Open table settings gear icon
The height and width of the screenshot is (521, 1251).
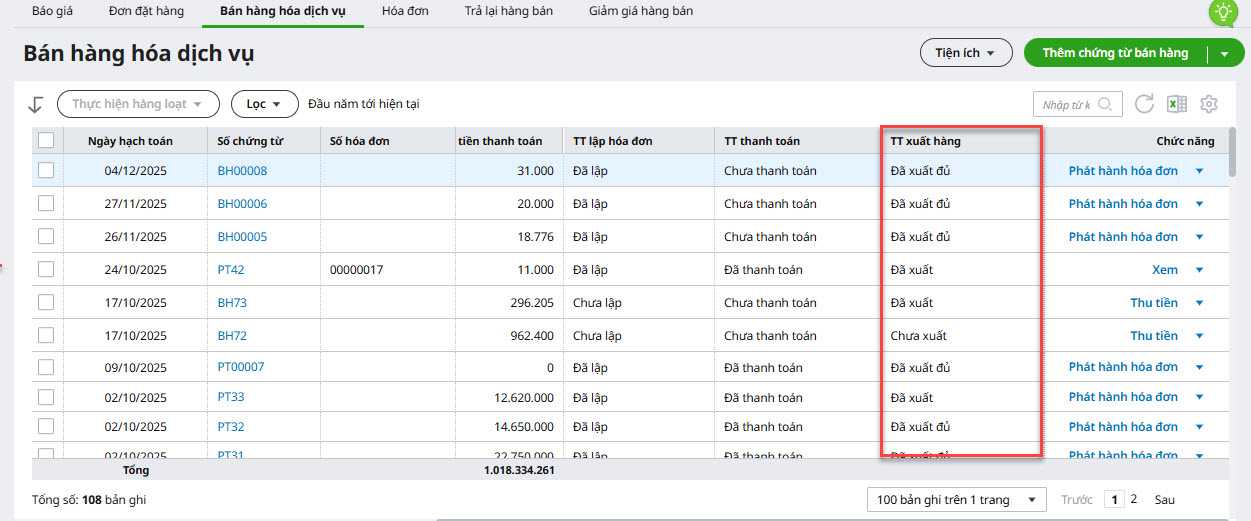[x=1209, y=104]
